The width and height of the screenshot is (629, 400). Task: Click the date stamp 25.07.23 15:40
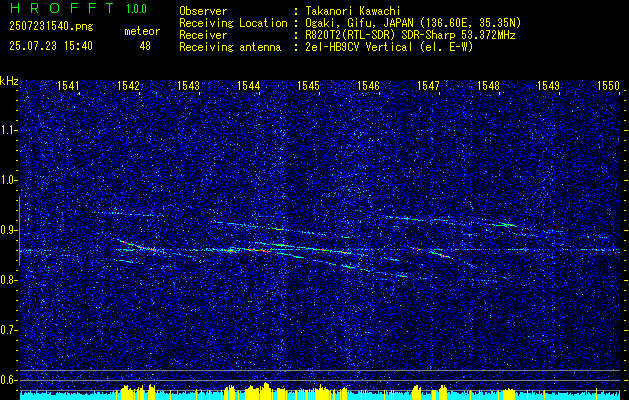(51, 46)
